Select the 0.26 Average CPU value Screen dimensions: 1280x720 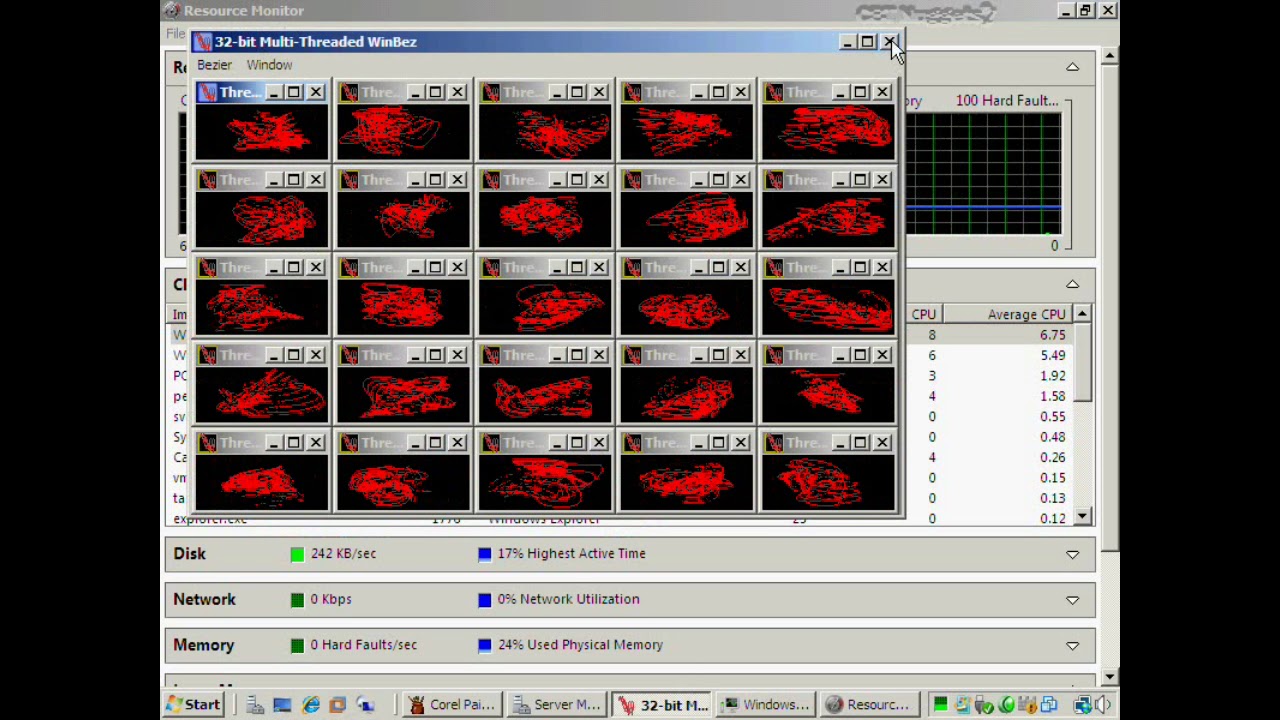point(1052,457)
